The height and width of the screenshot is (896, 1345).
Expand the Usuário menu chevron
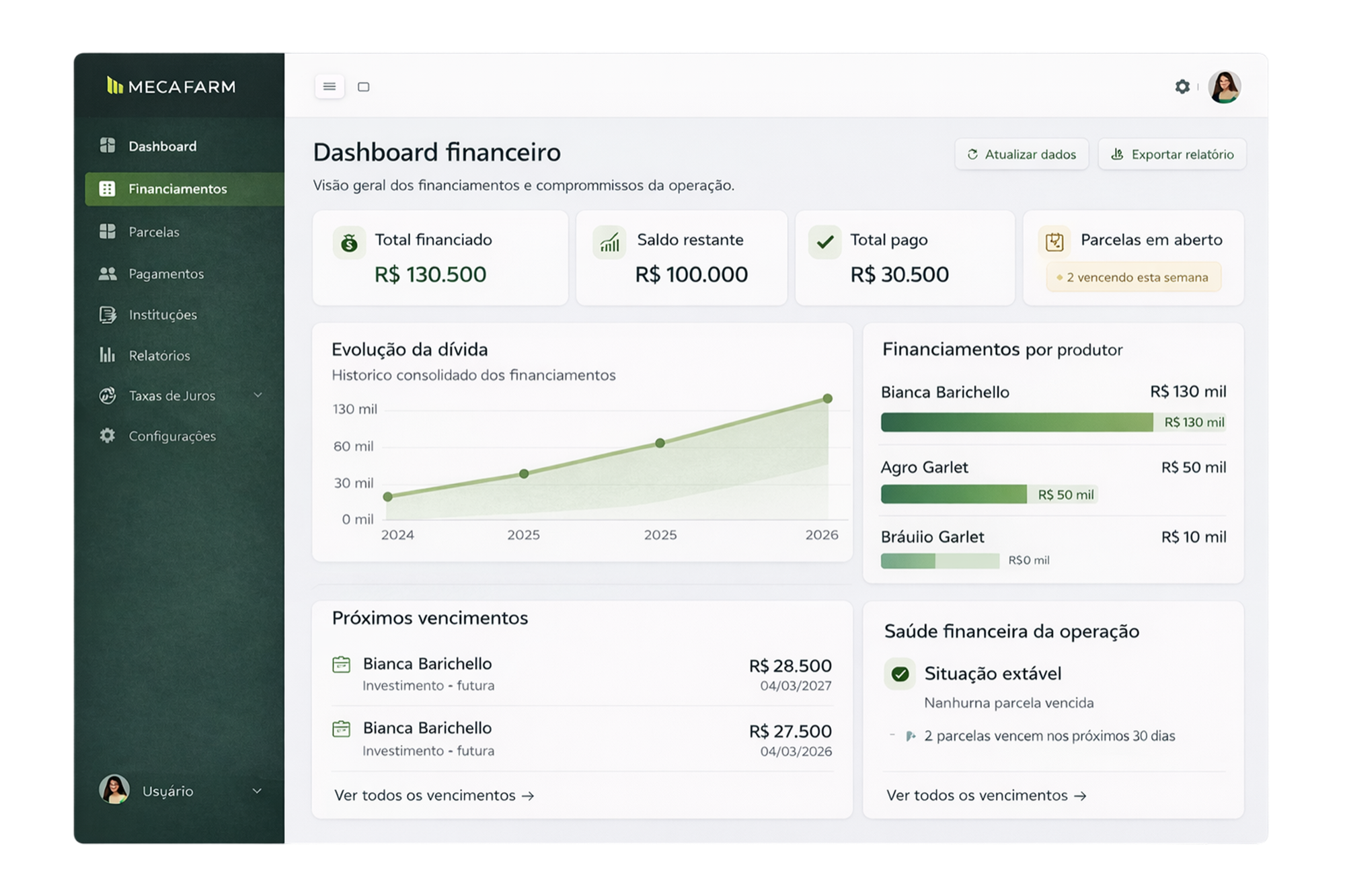pos(257,791)
